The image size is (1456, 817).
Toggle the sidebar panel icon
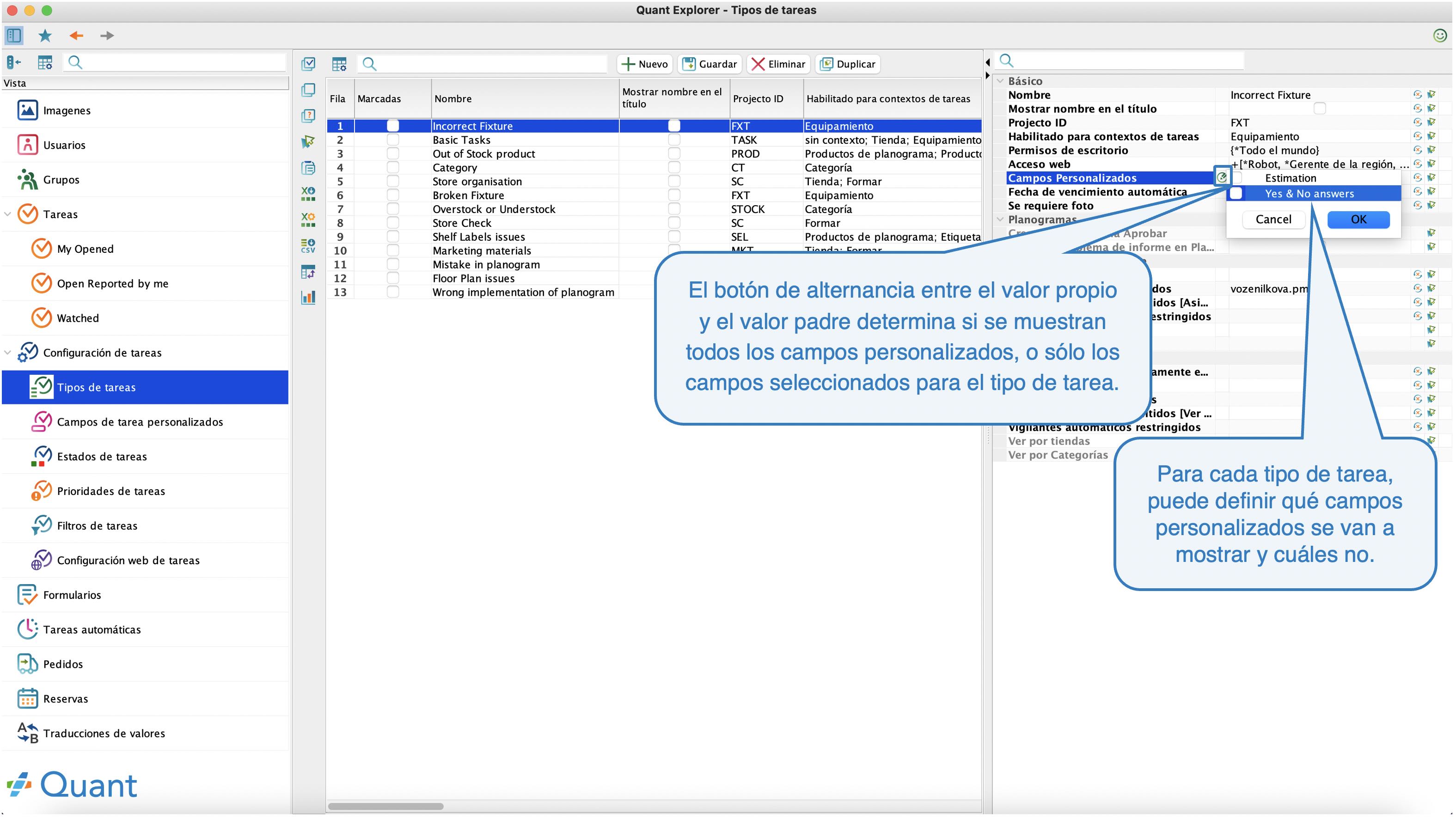(13, 36)
